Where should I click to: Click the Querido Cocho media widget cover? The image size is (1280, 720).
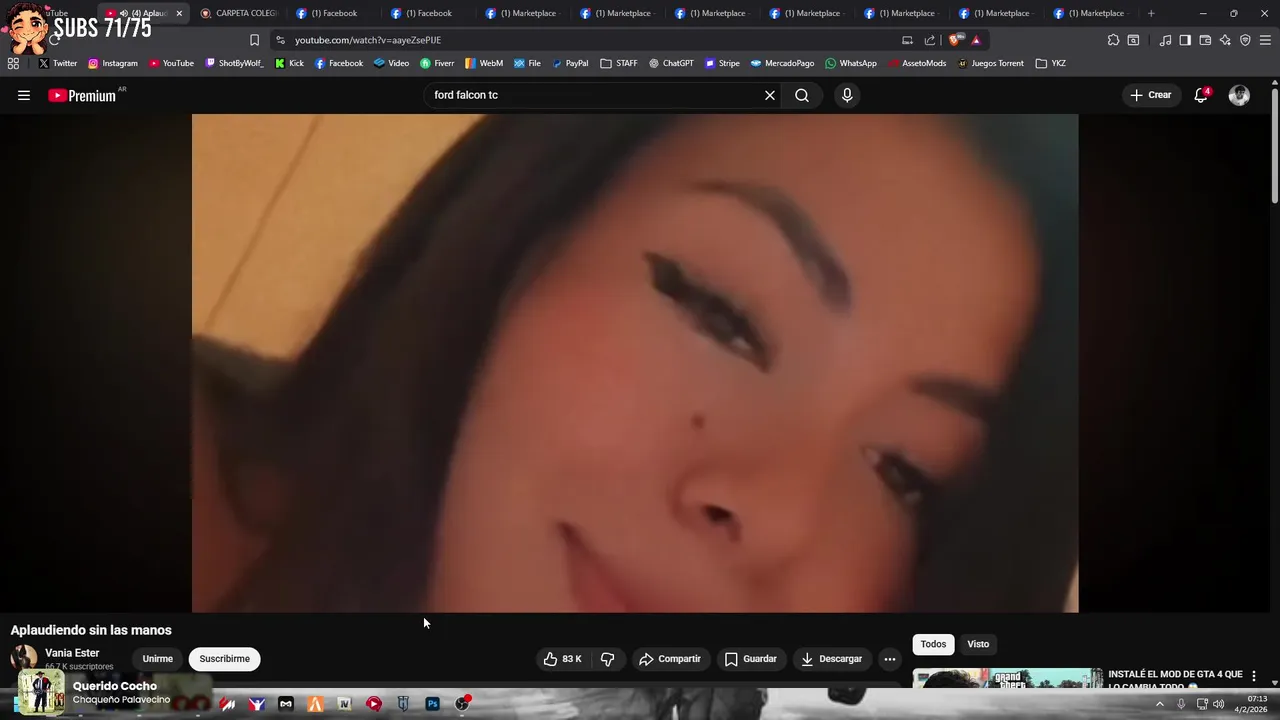coord(41,693)
